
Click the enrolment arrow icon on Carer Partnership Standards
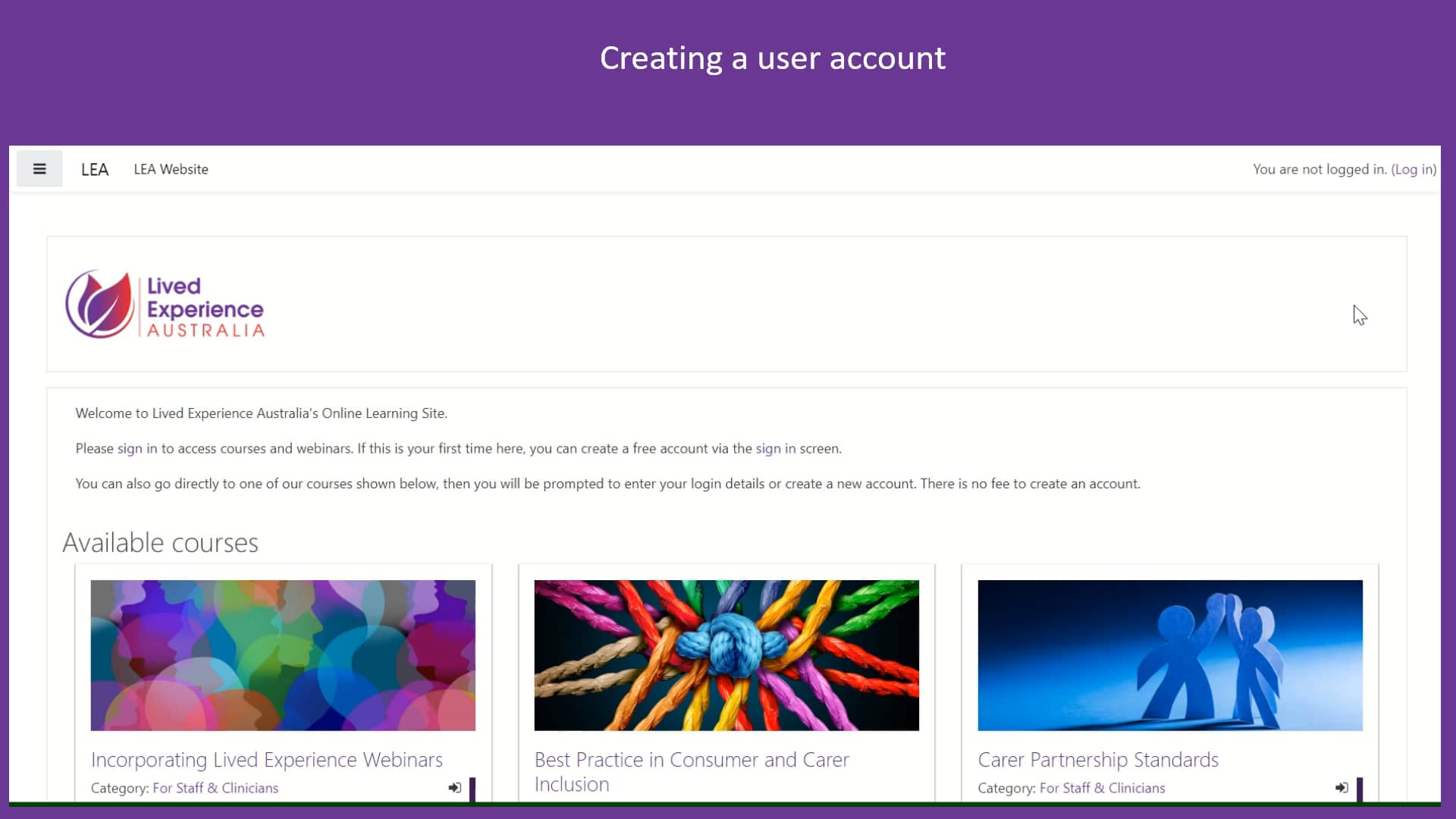pos(1341,788)
